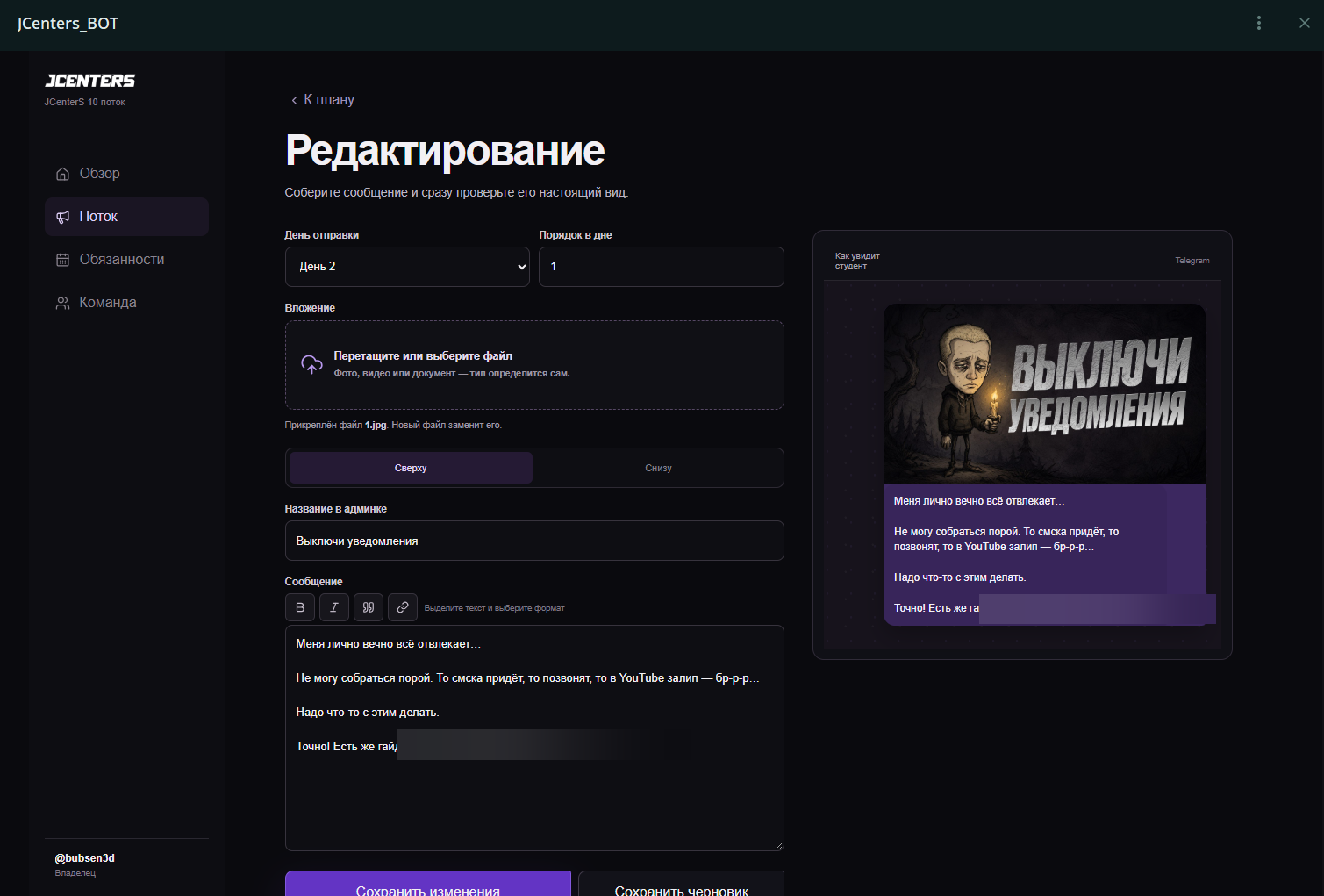Go back via the К плану chevron
Image resolution: width=1324 pixels, height=896 pixels.
pos(294,100)
